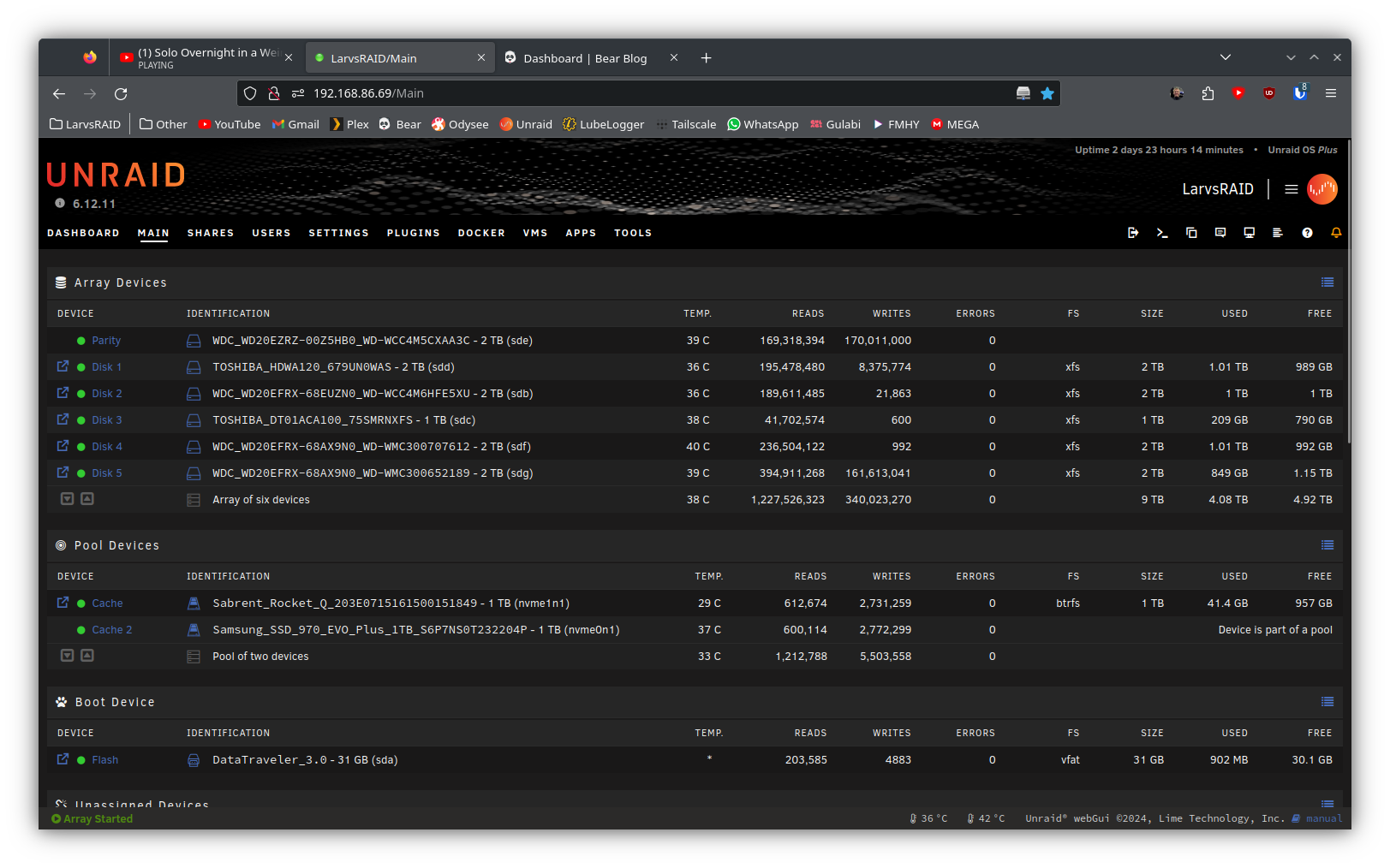Open Disk 2 settings link
This screenshot has height=868, width=1390.
[x=107, y=394]
